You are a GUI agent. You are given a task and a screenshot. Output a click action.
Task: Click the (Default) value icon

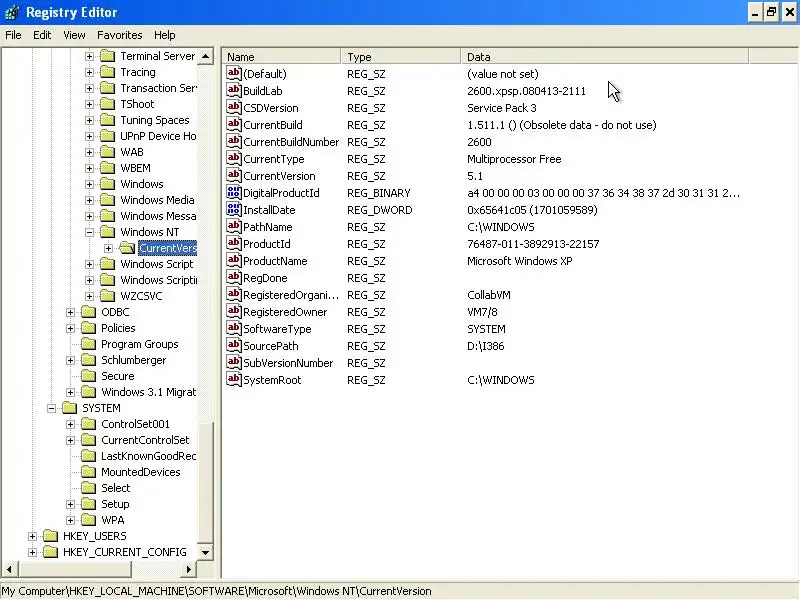(x=234, y=73)
